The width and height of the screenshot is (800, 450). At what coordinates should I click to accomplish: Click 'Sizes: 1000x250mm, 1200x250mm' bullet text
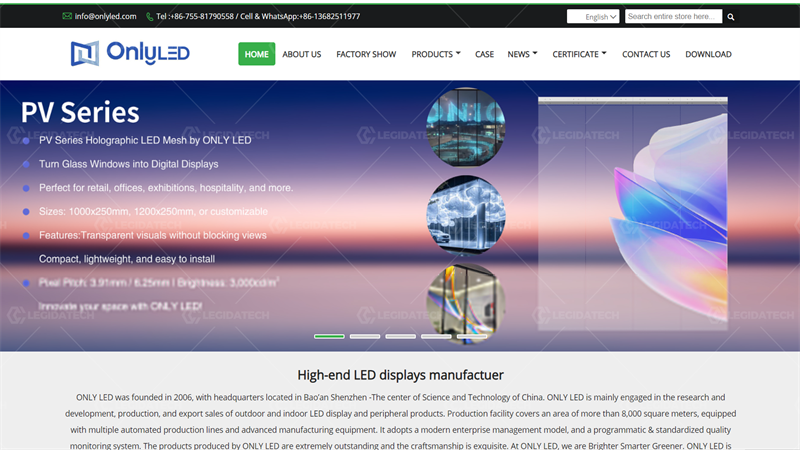click(153, 212)
